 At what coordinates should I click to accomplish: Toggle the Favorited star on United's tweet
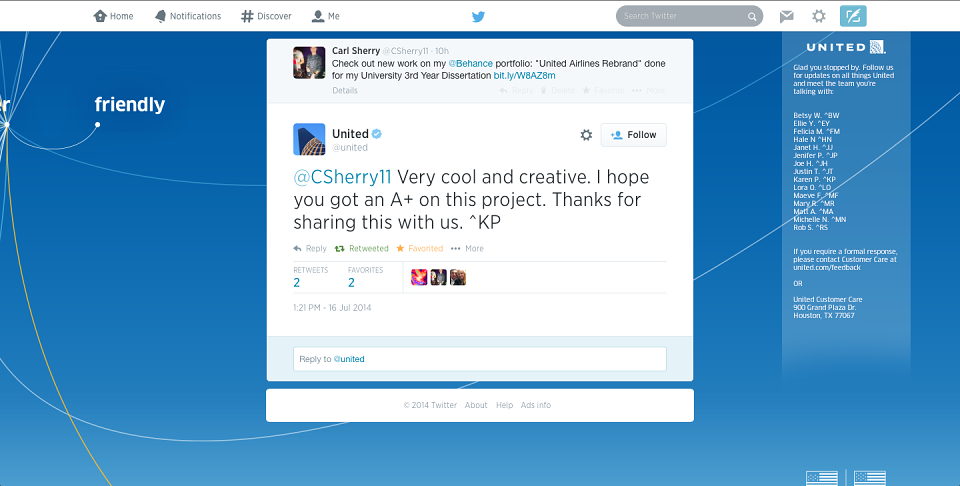point(419,249)
